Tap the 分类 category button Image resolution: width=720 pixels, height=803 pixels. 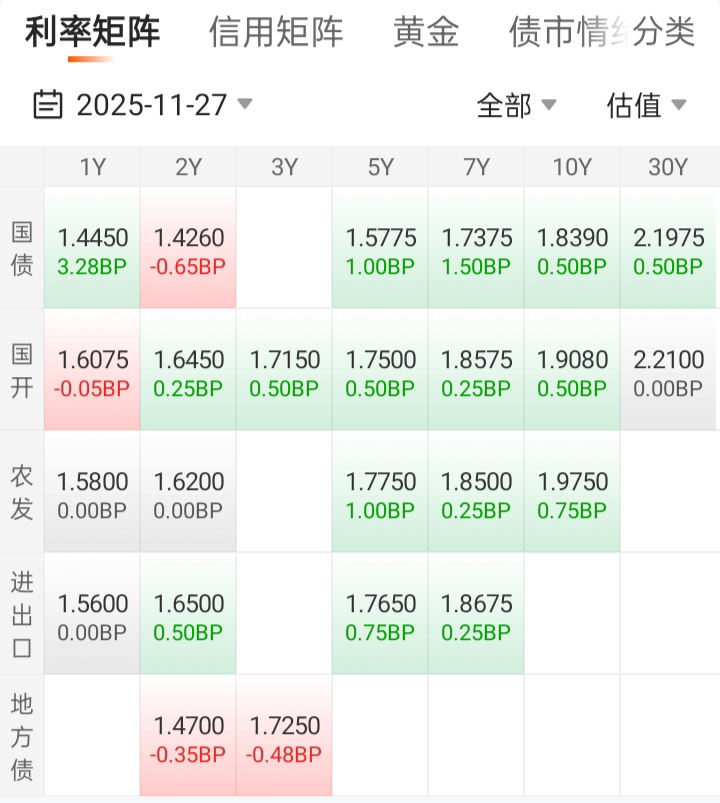click(664, 32)
